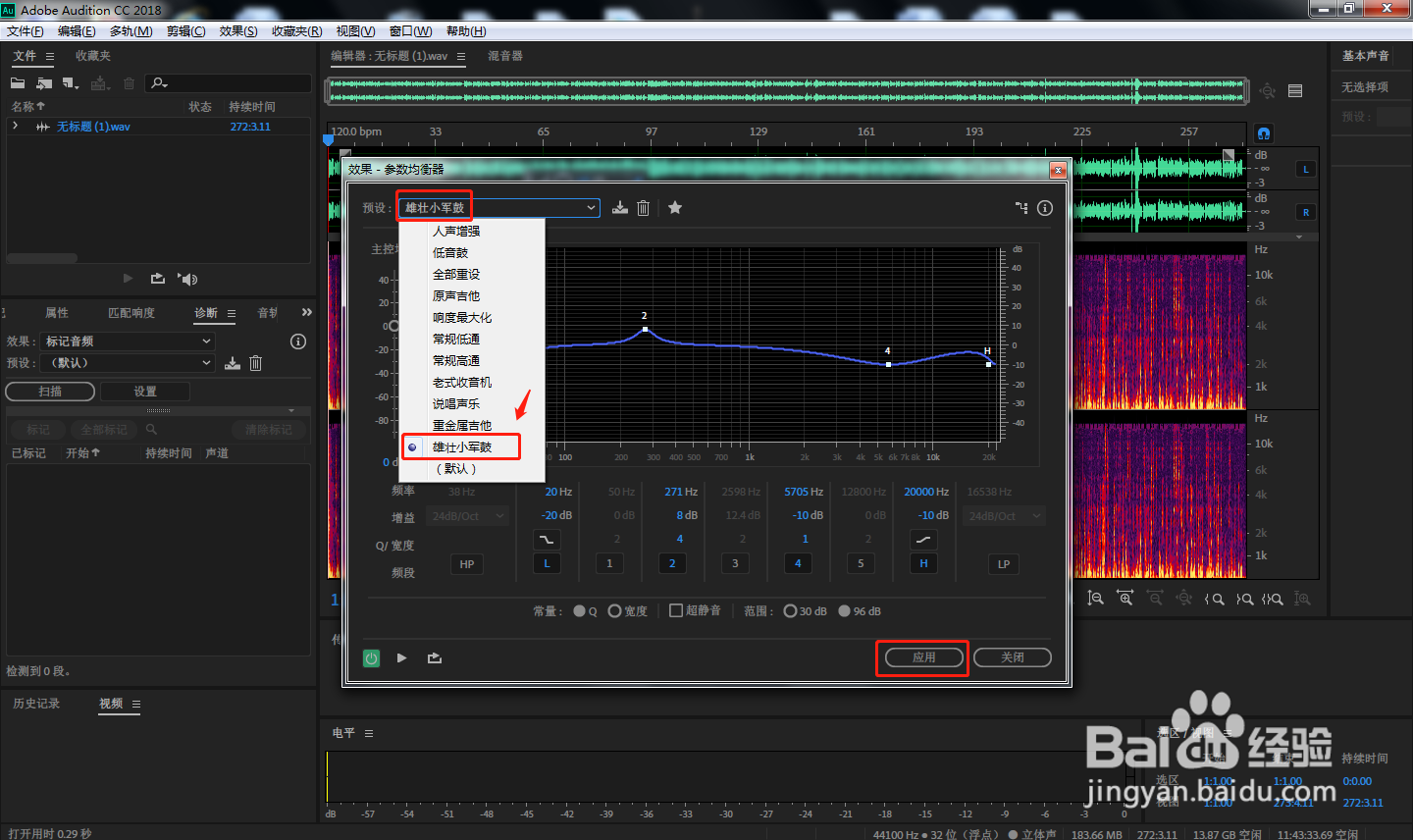1413x840 pixels.
Task: Open LP slope 24dB/Oct dropdown
Action: tap(1005, 516)
